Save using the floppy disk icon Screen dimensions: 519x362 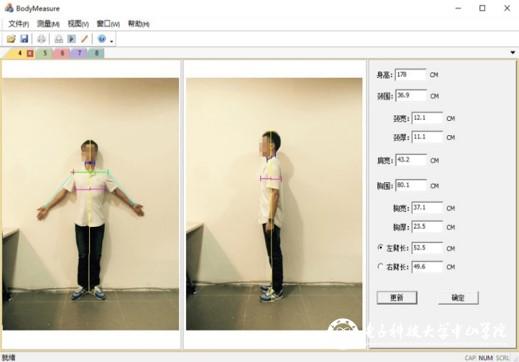click(24, 39)
